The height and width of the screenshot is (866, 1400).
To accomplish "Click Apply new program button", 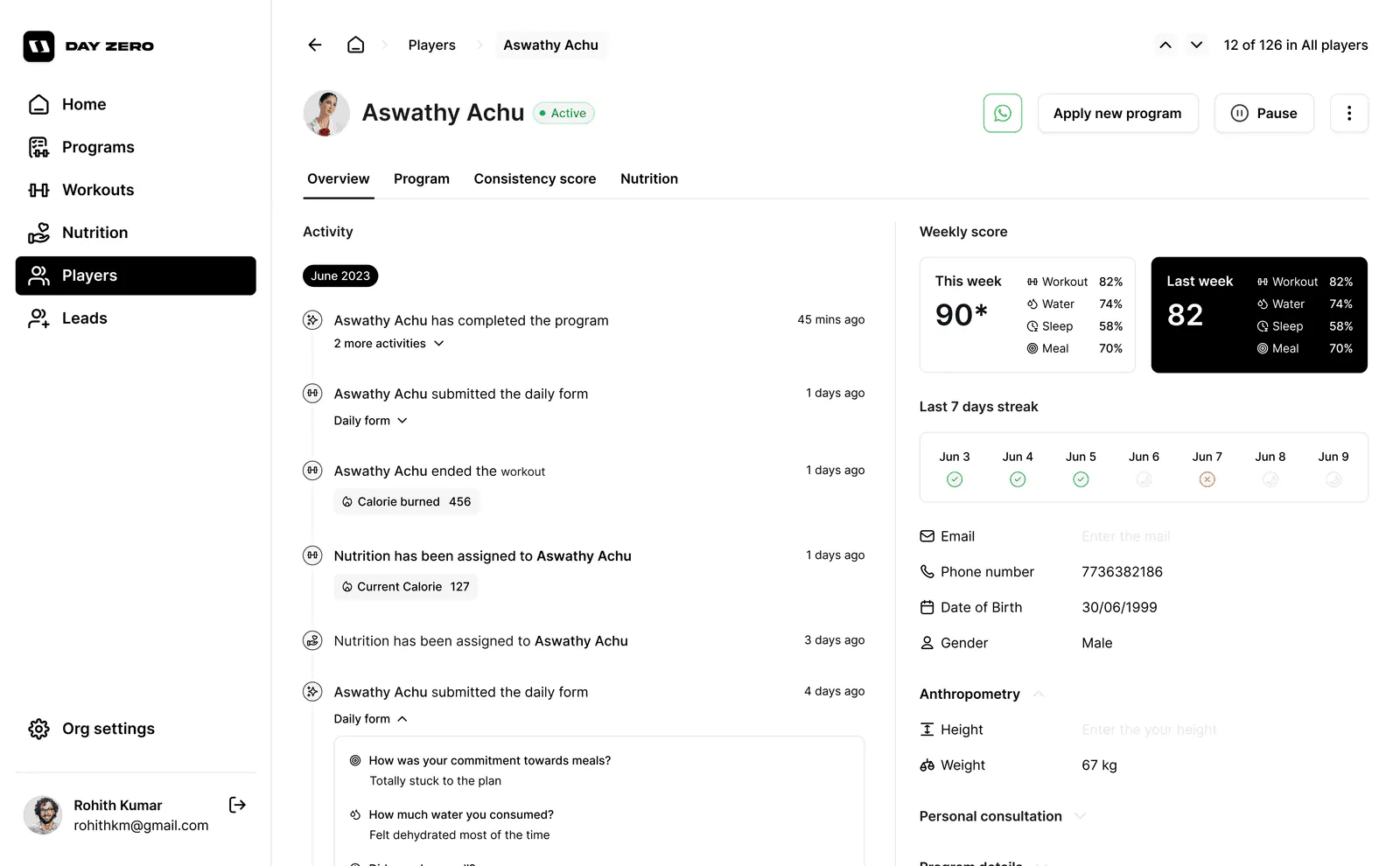I will pos(1117,113).
